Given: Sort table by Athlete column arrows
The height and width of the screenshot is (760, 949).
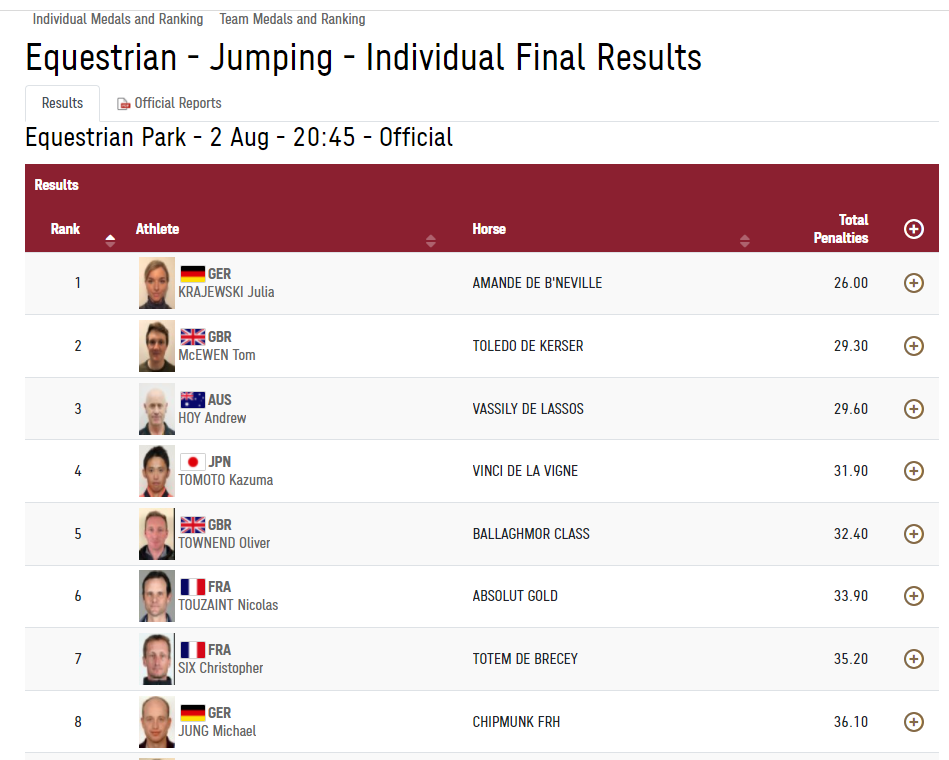Looking at the screenshot, I should (x=430, y=240).
